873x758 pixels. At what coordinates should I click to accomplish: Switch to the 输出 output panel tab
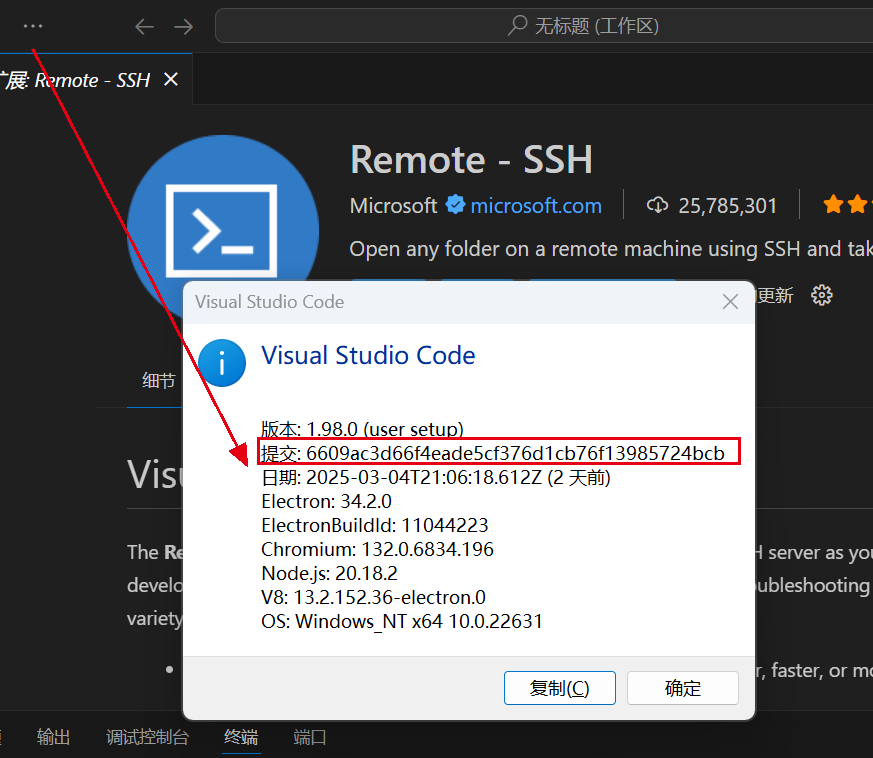tap(53, 737)
